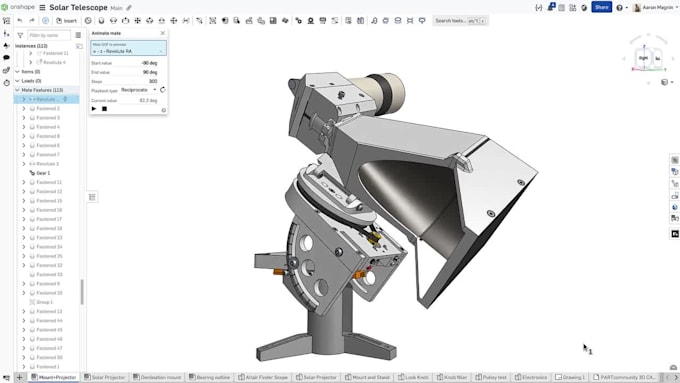The image size is (680, 383).
Task: Click the Onshape logo
Action: point(18,7)
